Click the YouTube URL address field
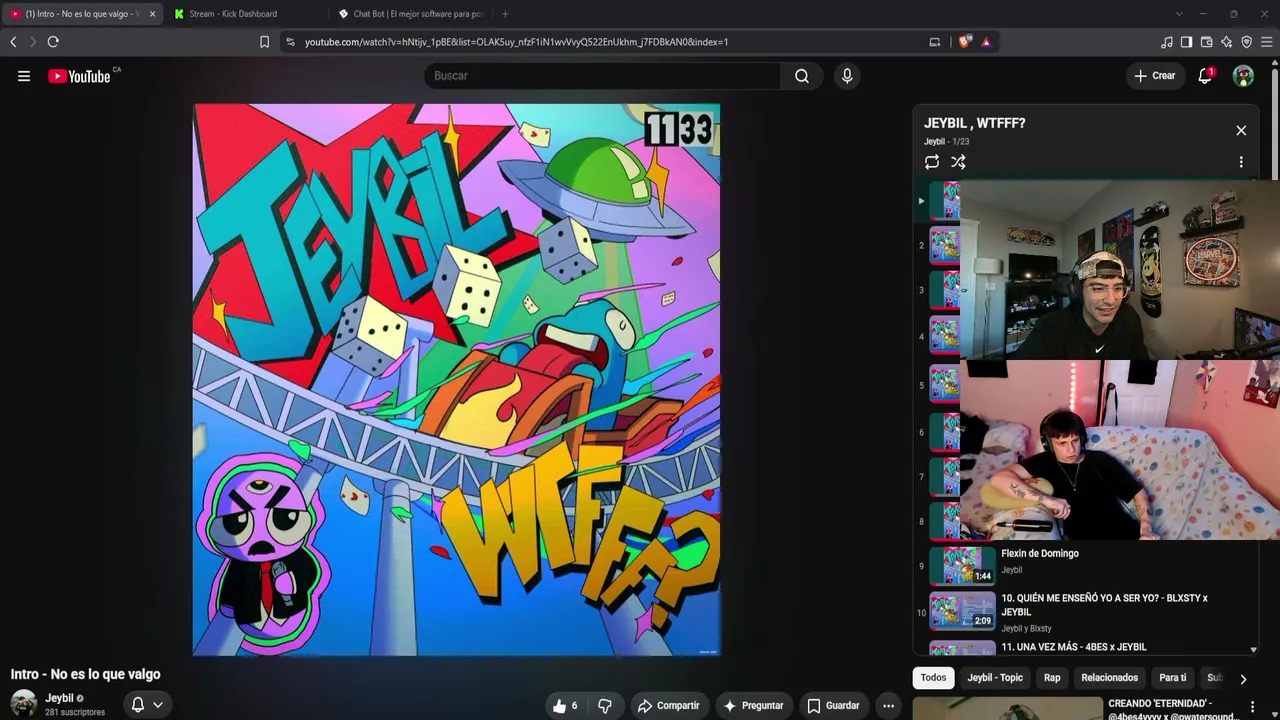The height and width of the screenshot is (720, 1280). coord(516,42)
